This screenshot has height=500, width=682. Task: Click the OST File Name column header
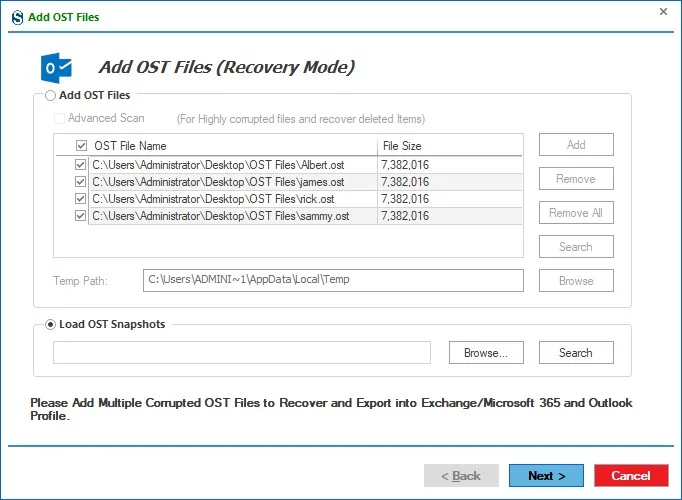click(130, 146)
